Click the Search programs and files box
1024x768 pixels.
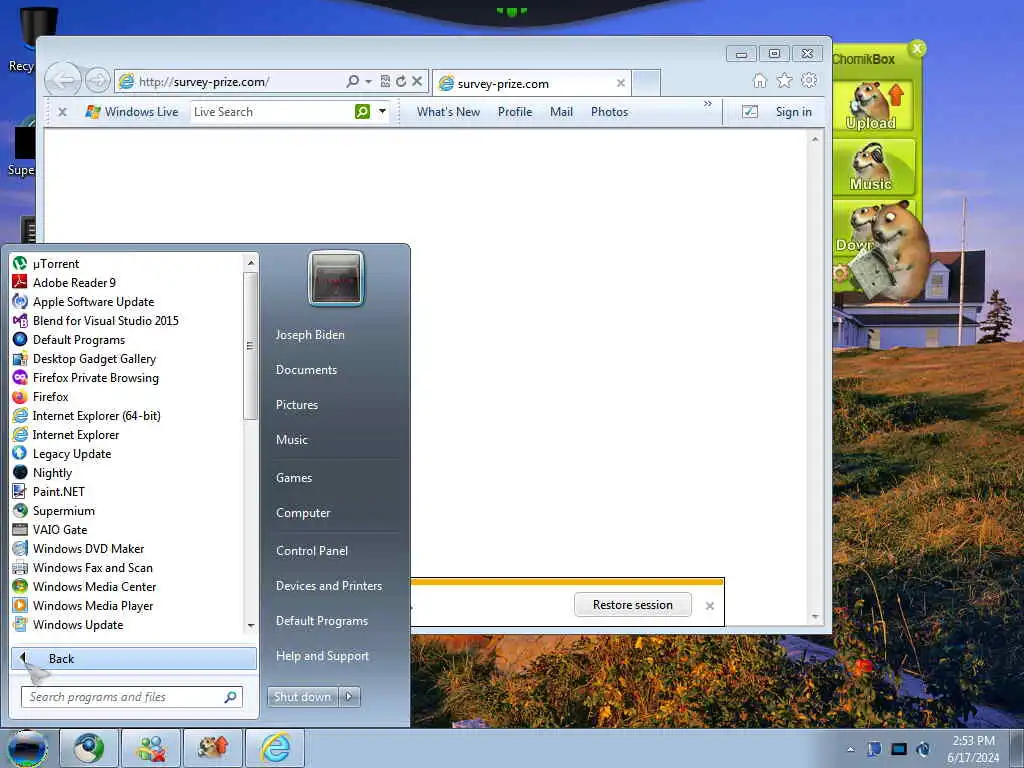pos(132,697)
